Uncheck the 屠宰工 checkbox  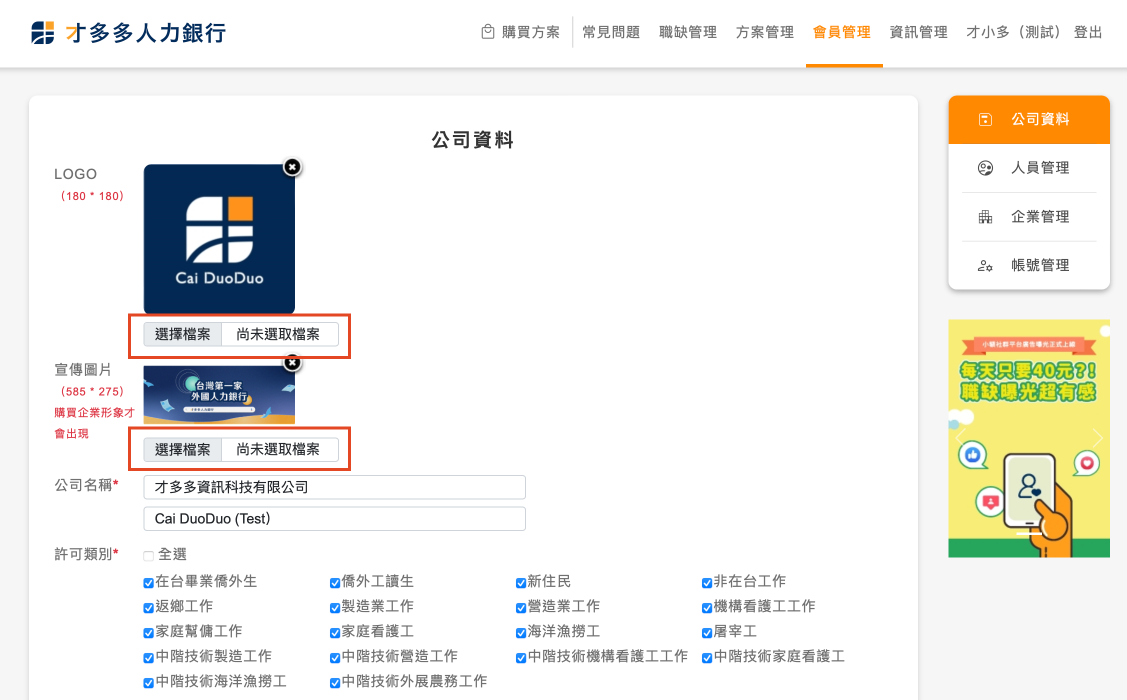707,633
